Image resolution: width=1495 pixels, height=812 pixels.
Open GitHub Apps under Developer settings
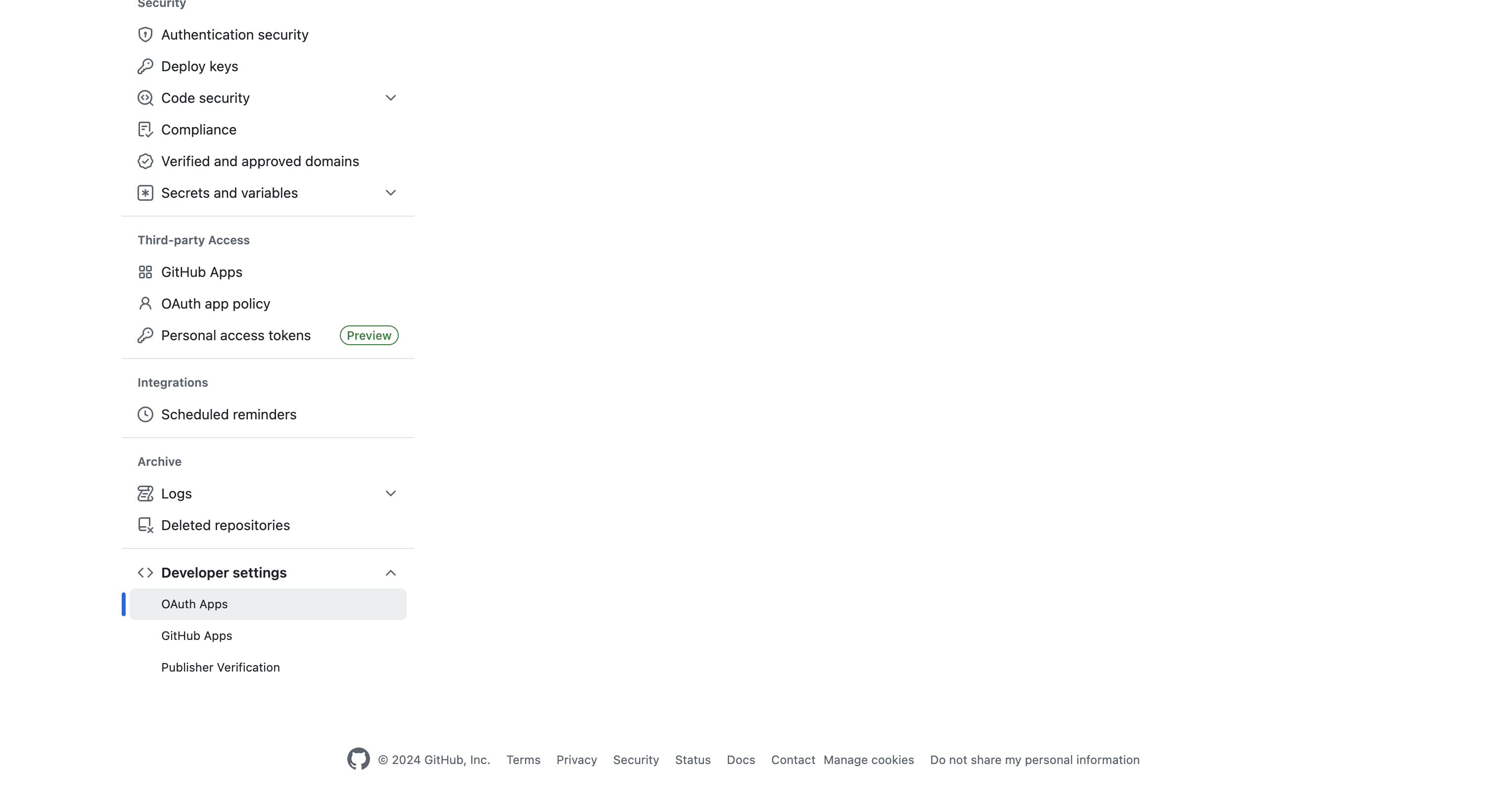[x=197, y=636]
